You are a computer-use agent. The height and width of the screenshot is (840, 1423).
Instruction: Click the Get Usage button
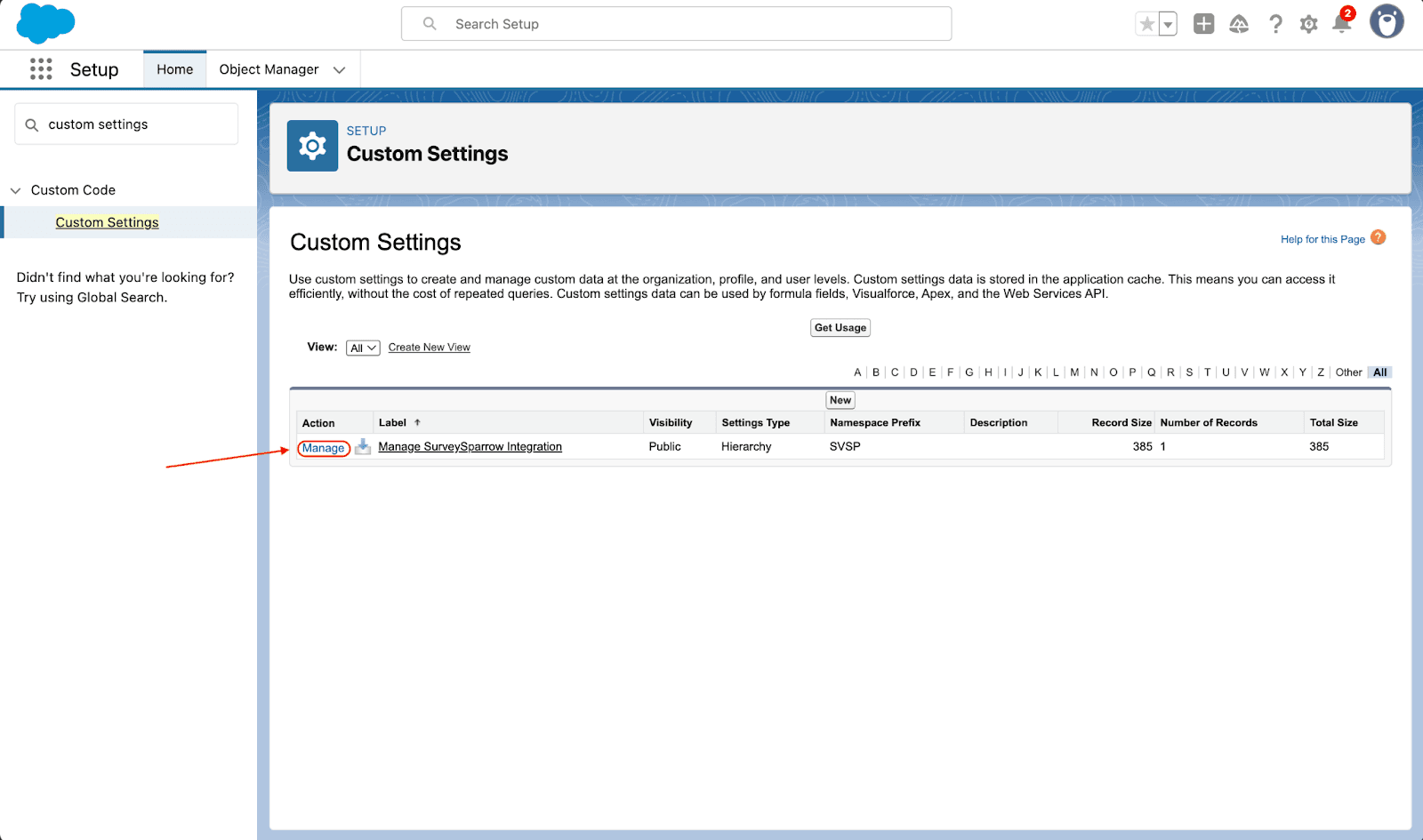(840, 328)
